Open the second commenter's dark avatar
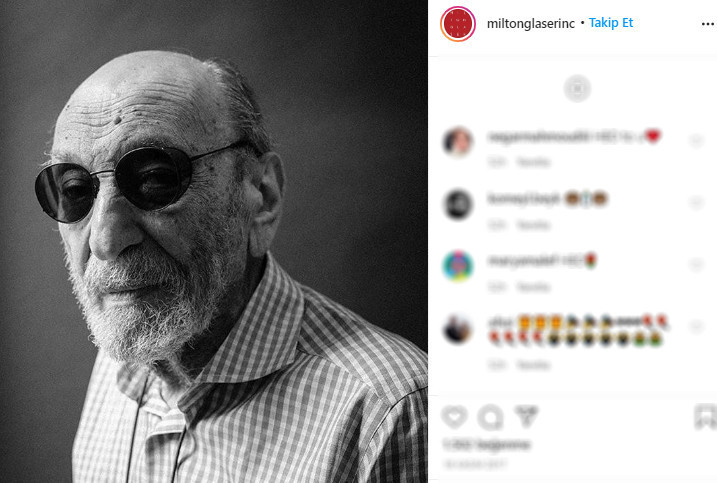This screenshot has height=483, width=717. (458, 204)
